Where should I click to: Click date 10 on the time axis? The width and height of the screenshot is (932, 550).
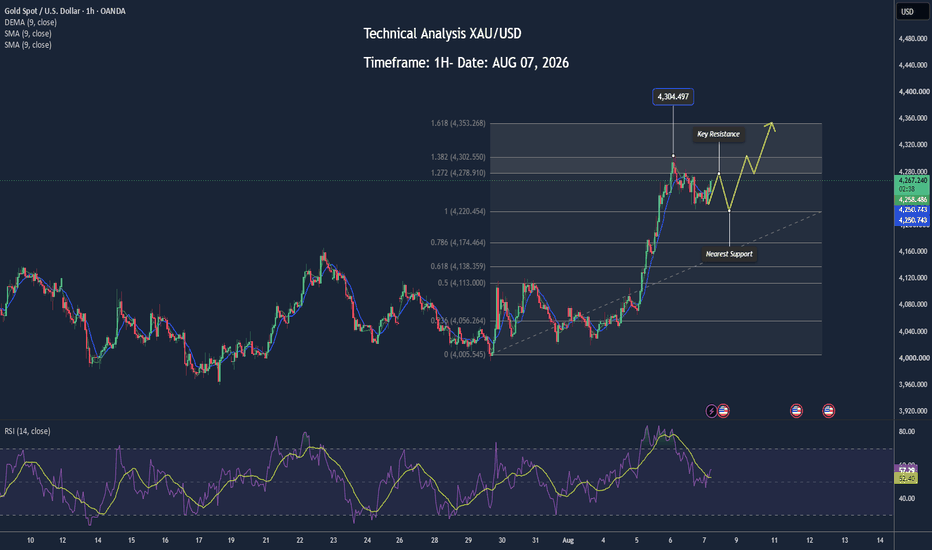pyautogui.click(x=30, y=540)
